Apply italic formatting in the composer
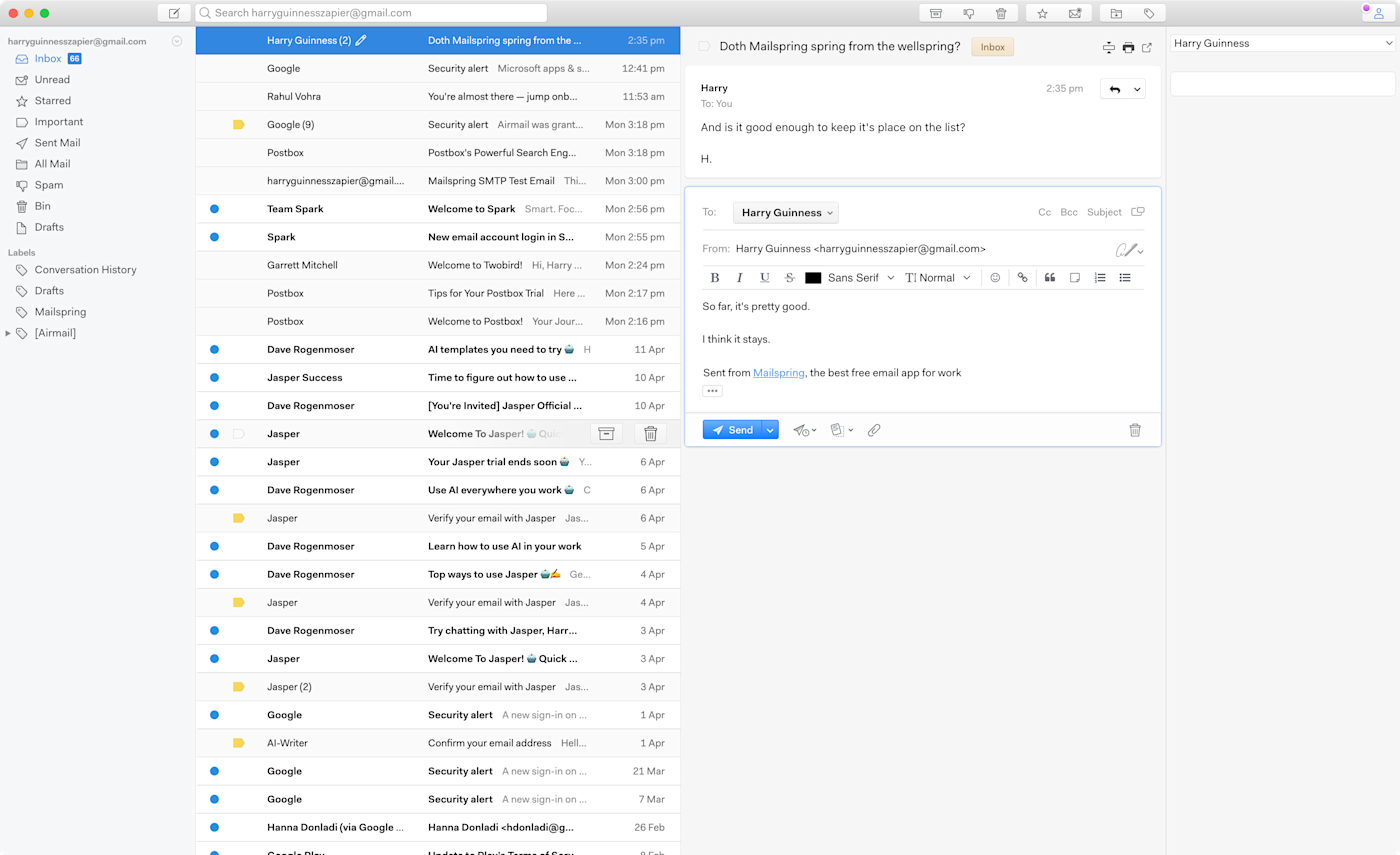This screenshot has width=1400, height=855. tap(740, 278)
